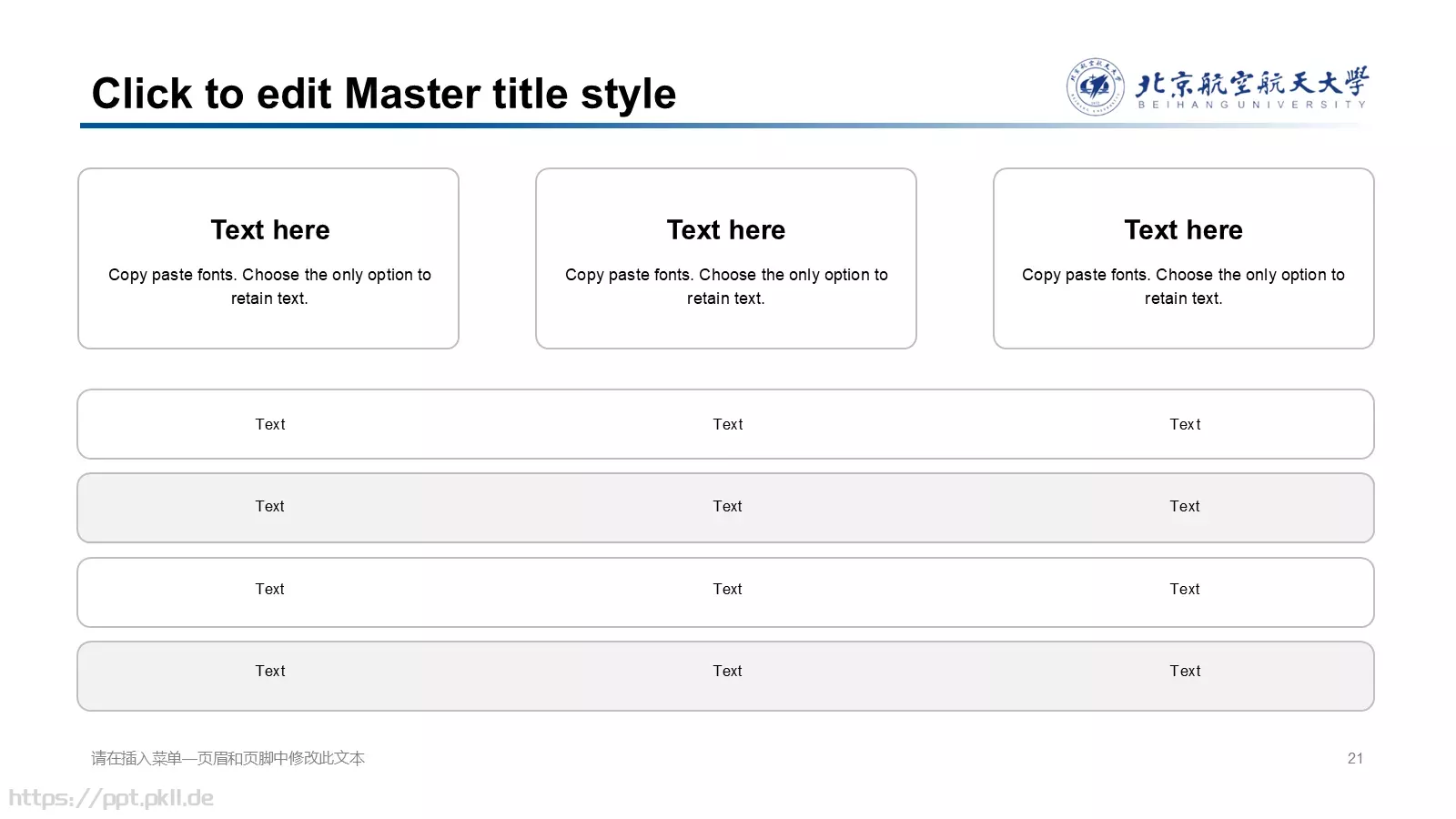The width and height of the screenshot is (1456, 819).
Task: Select the left card's 'Text here' heading
Action: click(x=270, y=230)
